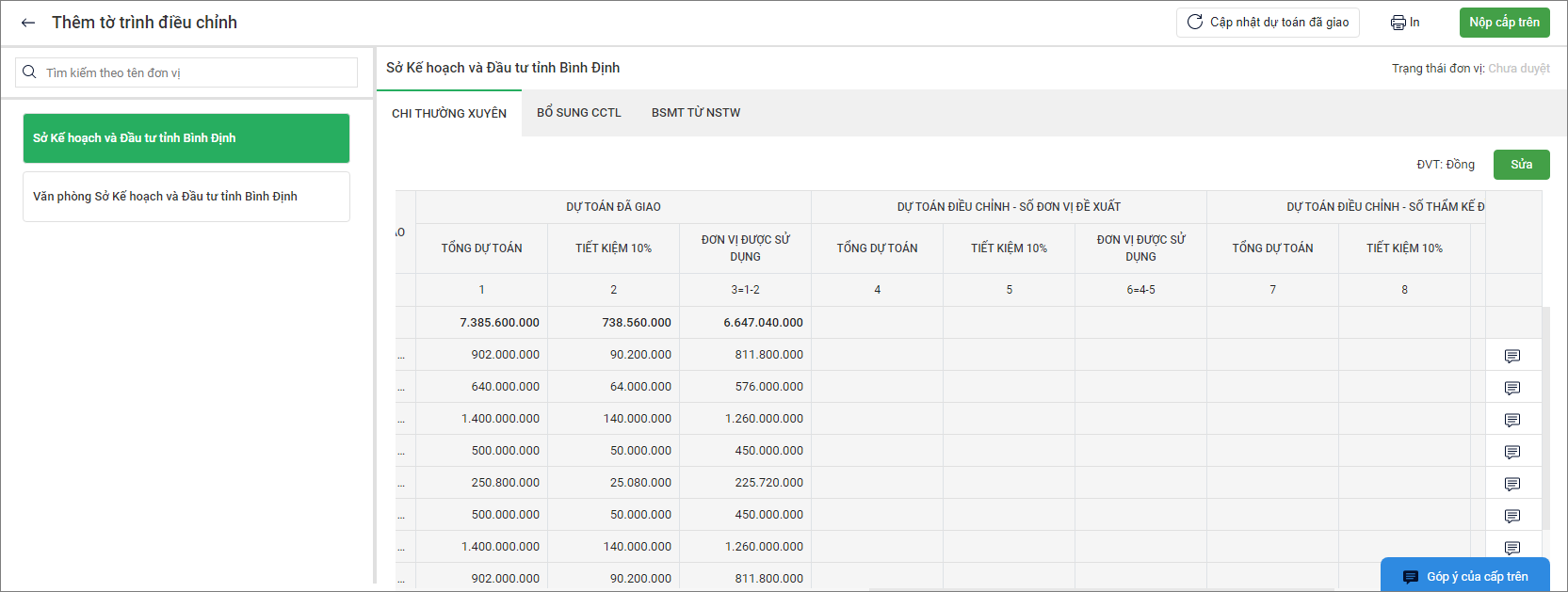Switch to the CHI THƯỜNG XUYÊN tab

click(449, 114)
